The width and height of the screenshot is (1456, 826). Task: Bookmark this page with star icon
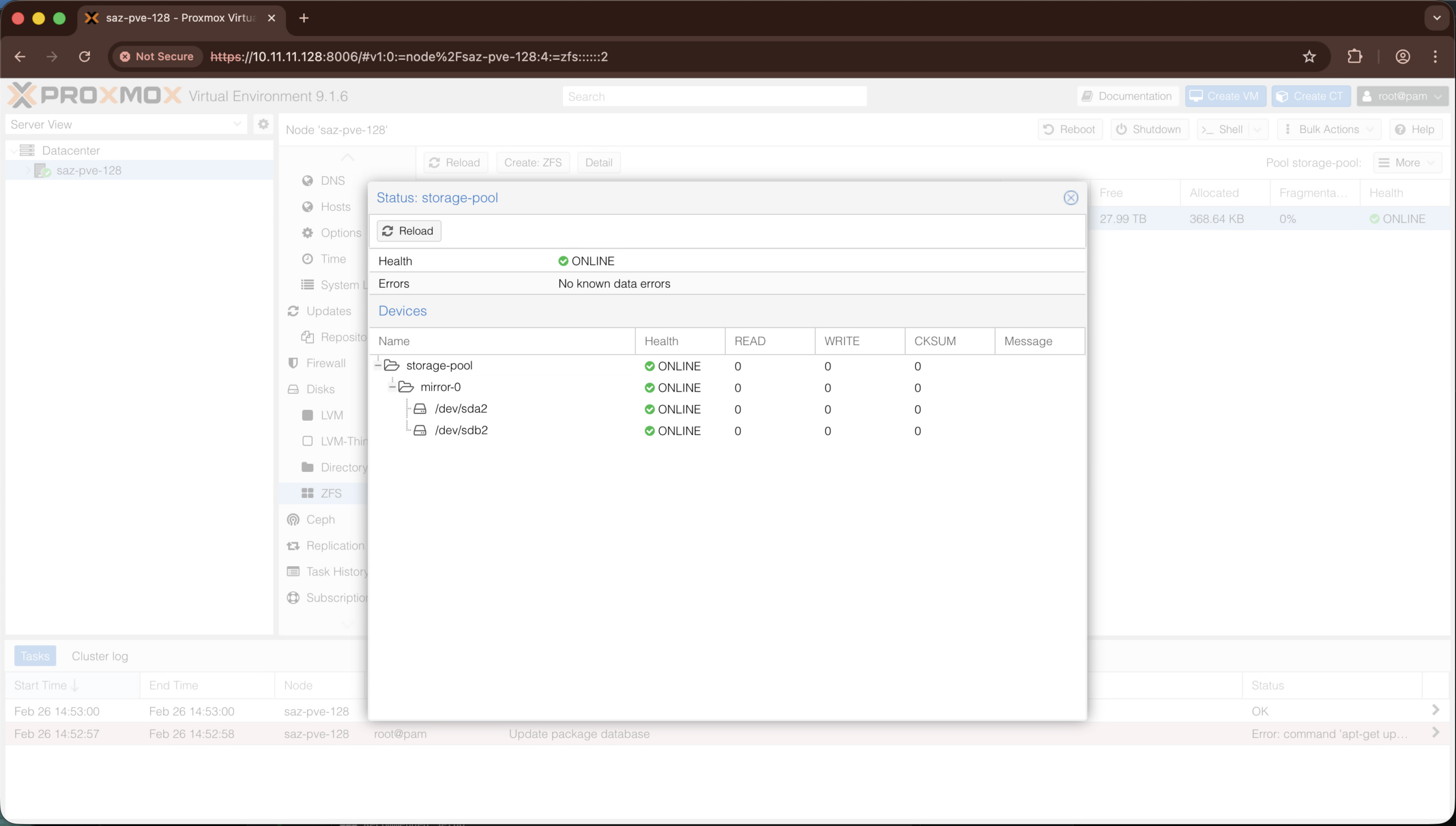[1309, 57]
